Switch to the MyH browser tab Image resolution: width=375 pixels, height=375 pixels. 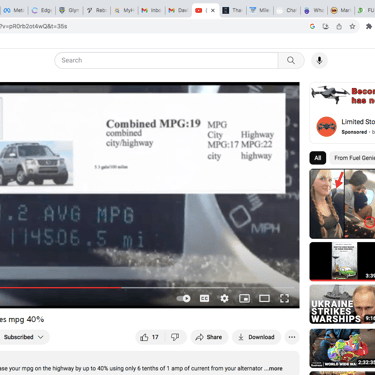coord(124,11)
